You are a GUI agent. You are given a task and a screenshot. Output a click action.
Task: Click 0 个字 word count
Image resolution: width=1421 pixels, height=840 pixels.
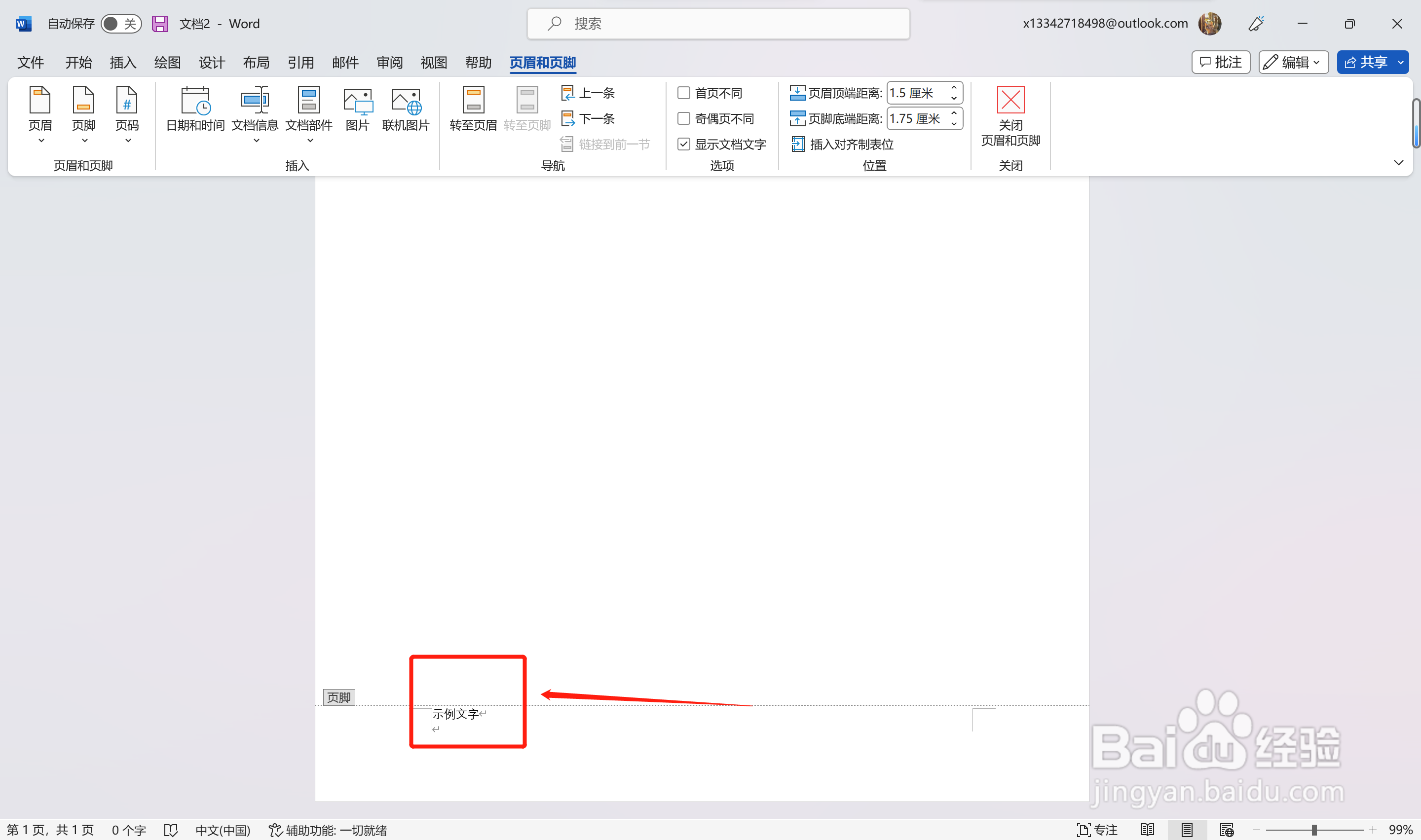(128, 830)
